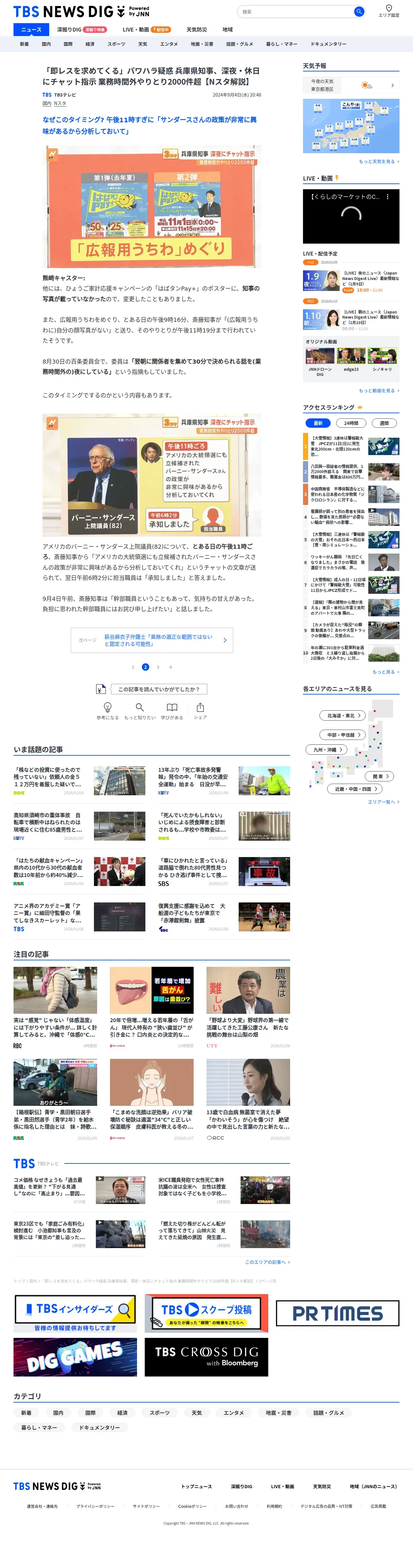The width and height of the screenshot is (413, 1568).
Task: Open the edge23 video thumbnail
Action: [x=351, y=356]
